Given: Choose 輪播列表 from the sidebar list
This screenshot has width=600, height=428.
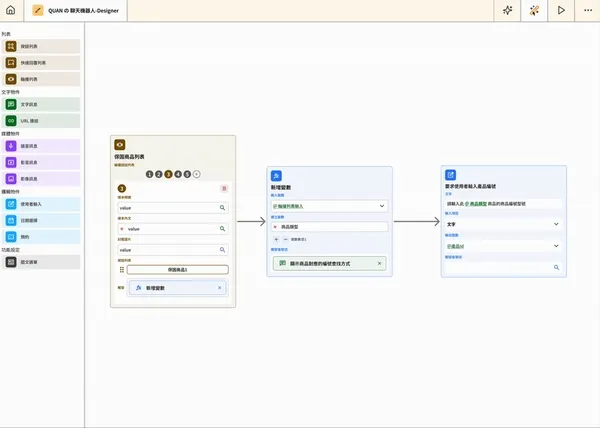Looking at the screenshot, I should [x=41, y=78].
